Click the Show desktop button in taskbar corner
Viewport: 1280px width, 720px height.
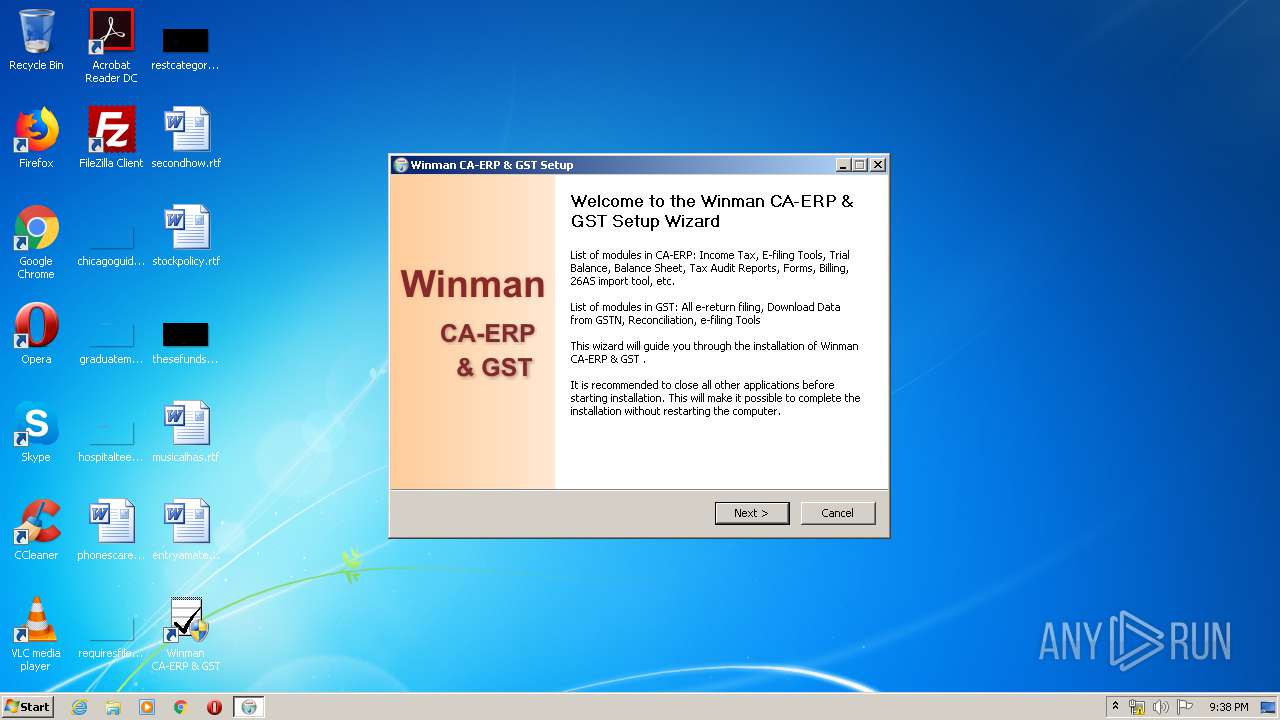point(1270,707)
